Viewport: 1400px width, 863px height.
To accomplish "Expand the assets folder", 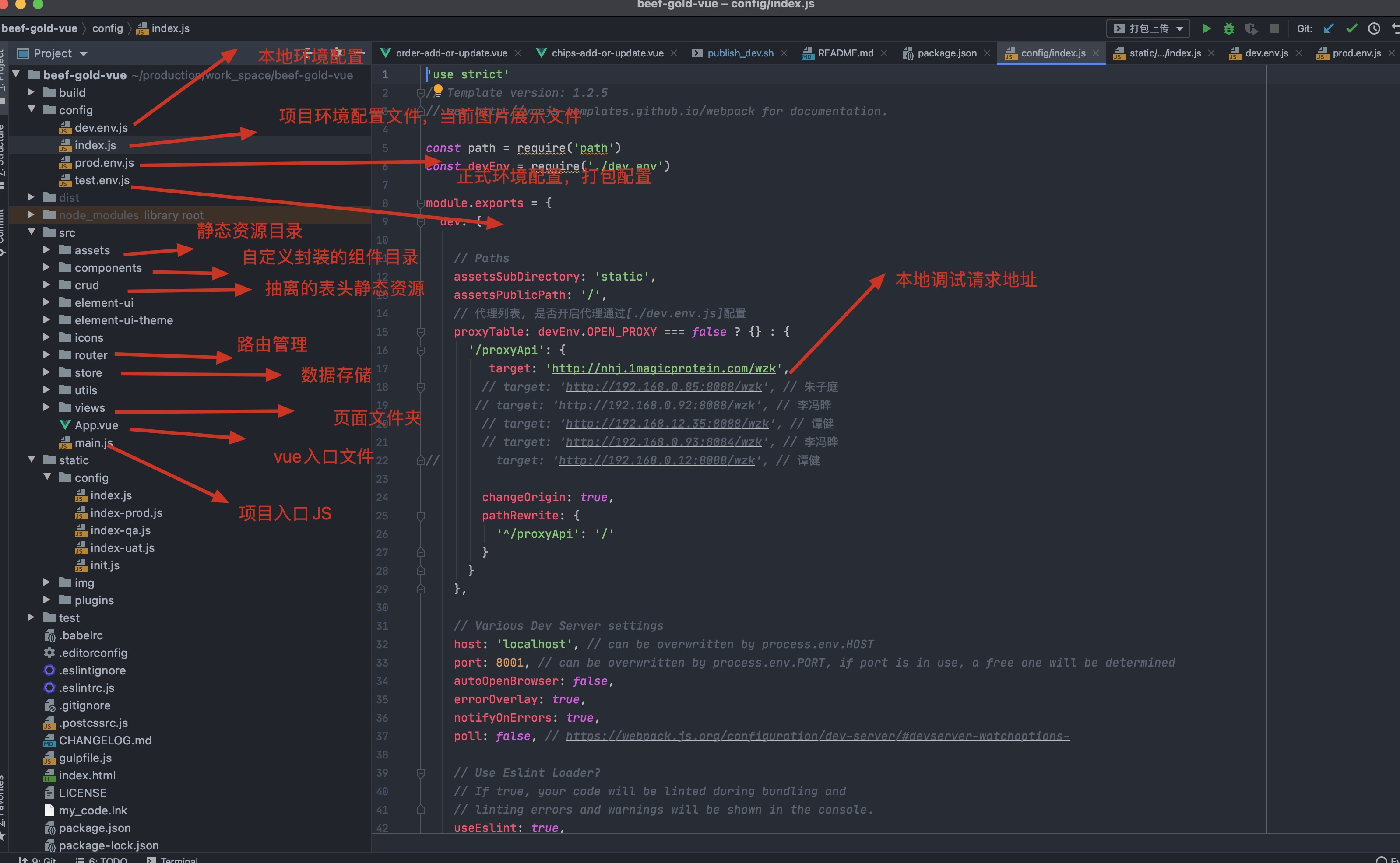I will click(46, 249).
